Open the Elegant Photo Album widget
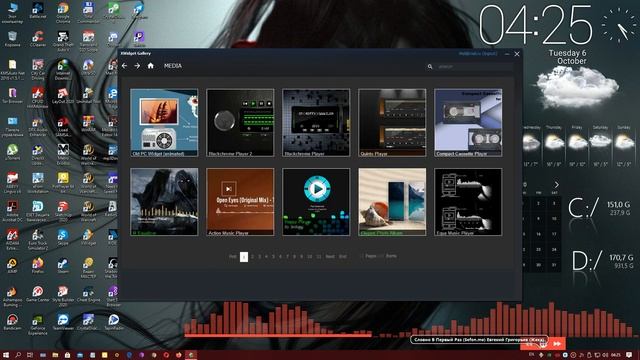Image resolution: width=640 pixels, height=360 pixels. click(x=392, y=202)
